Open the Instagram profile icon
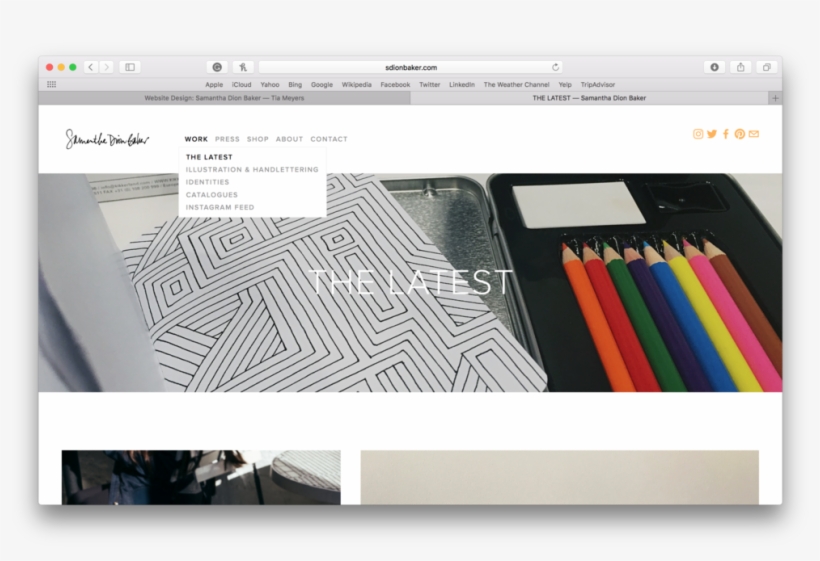820x561 pixels. point(698,134)
